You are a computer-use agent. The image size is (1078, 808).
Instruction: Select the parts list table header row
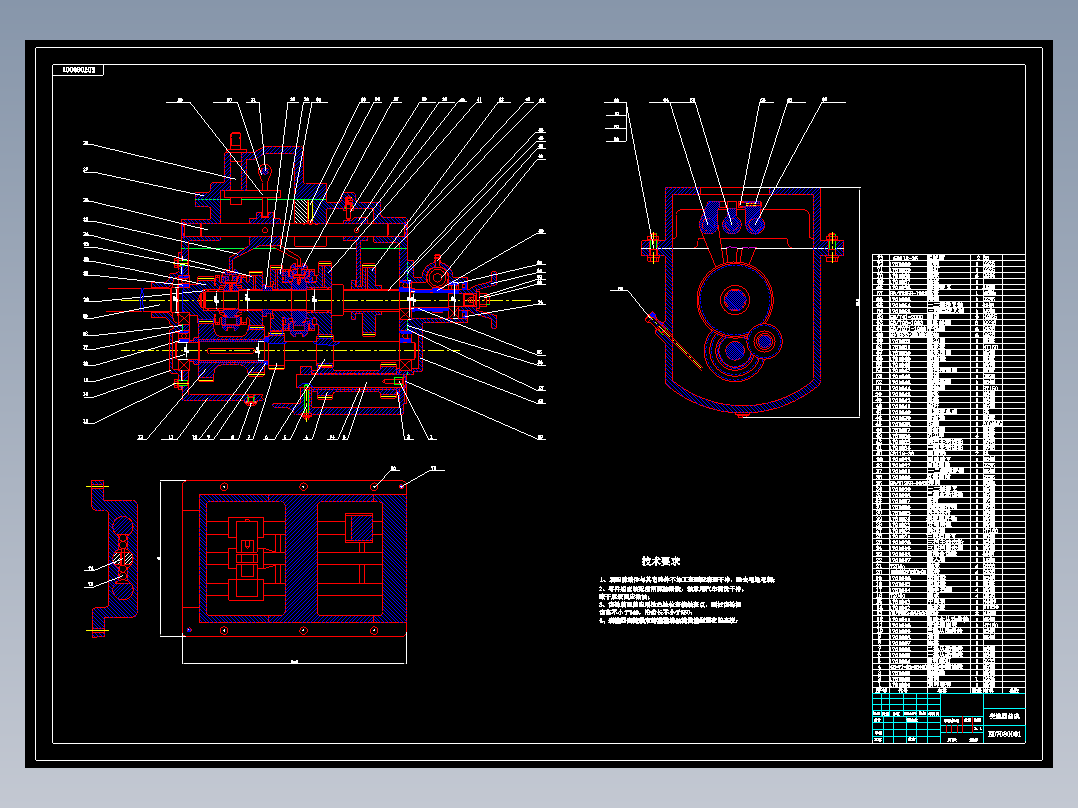(949, 690)
